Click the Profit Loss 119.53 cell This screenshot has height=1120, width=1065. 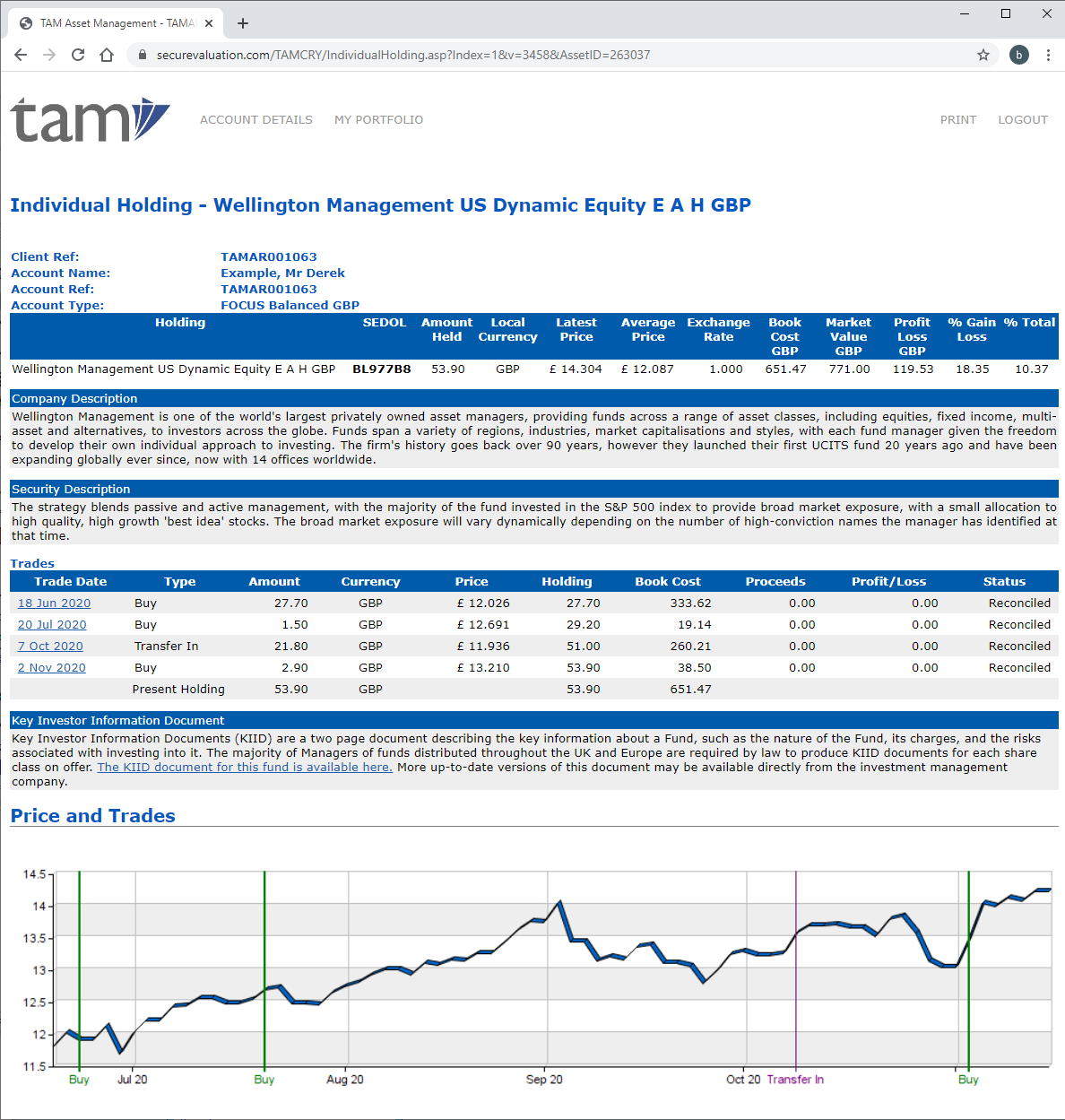tap(913, 369)
